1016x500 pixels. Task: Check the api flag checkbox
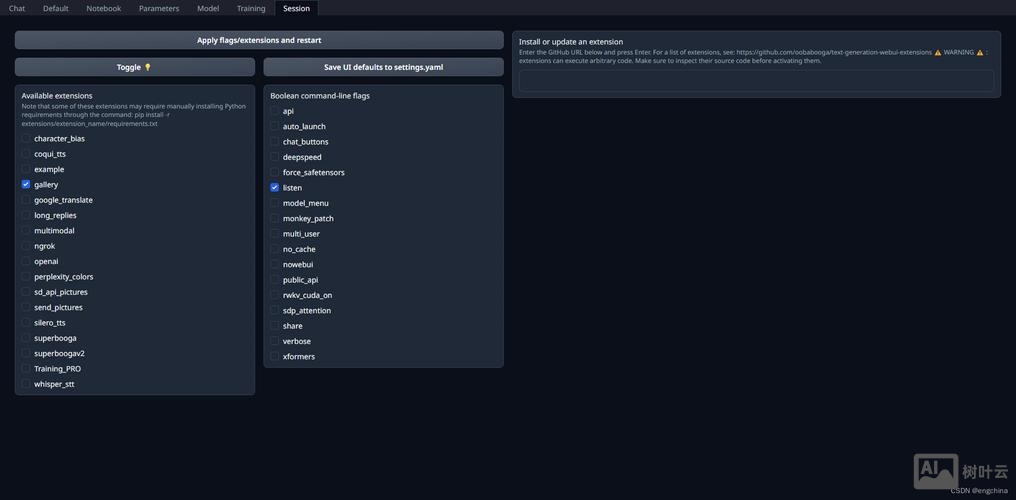point(275,111)
